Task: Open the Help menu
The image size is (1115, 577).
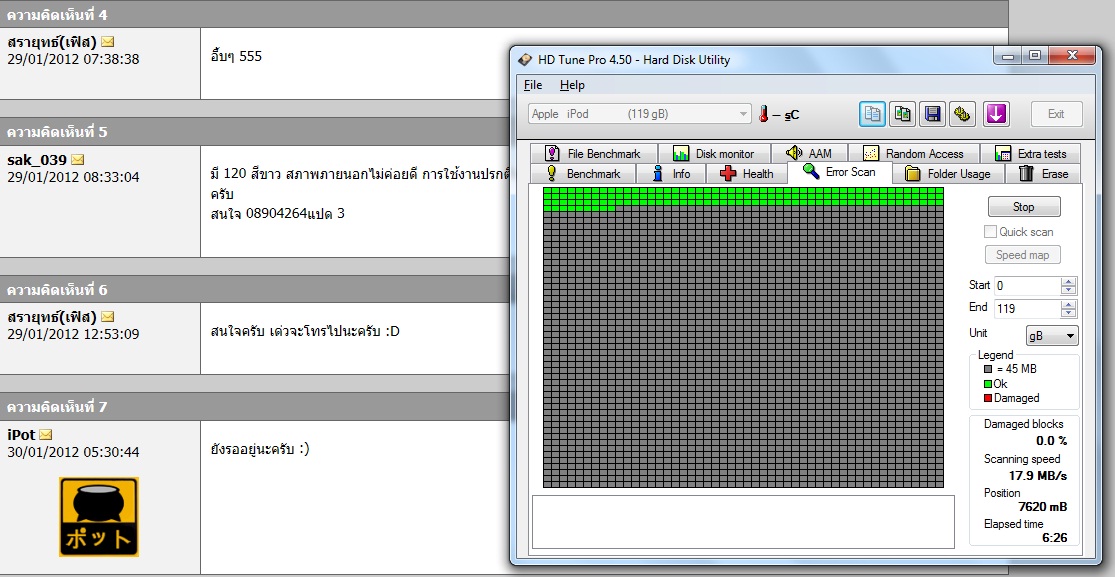Action: [572, 85]
